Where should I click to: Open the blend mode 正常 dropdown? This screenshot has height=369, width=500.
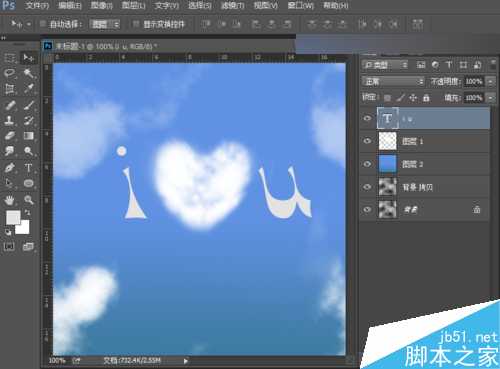click(x=393, y=81)
